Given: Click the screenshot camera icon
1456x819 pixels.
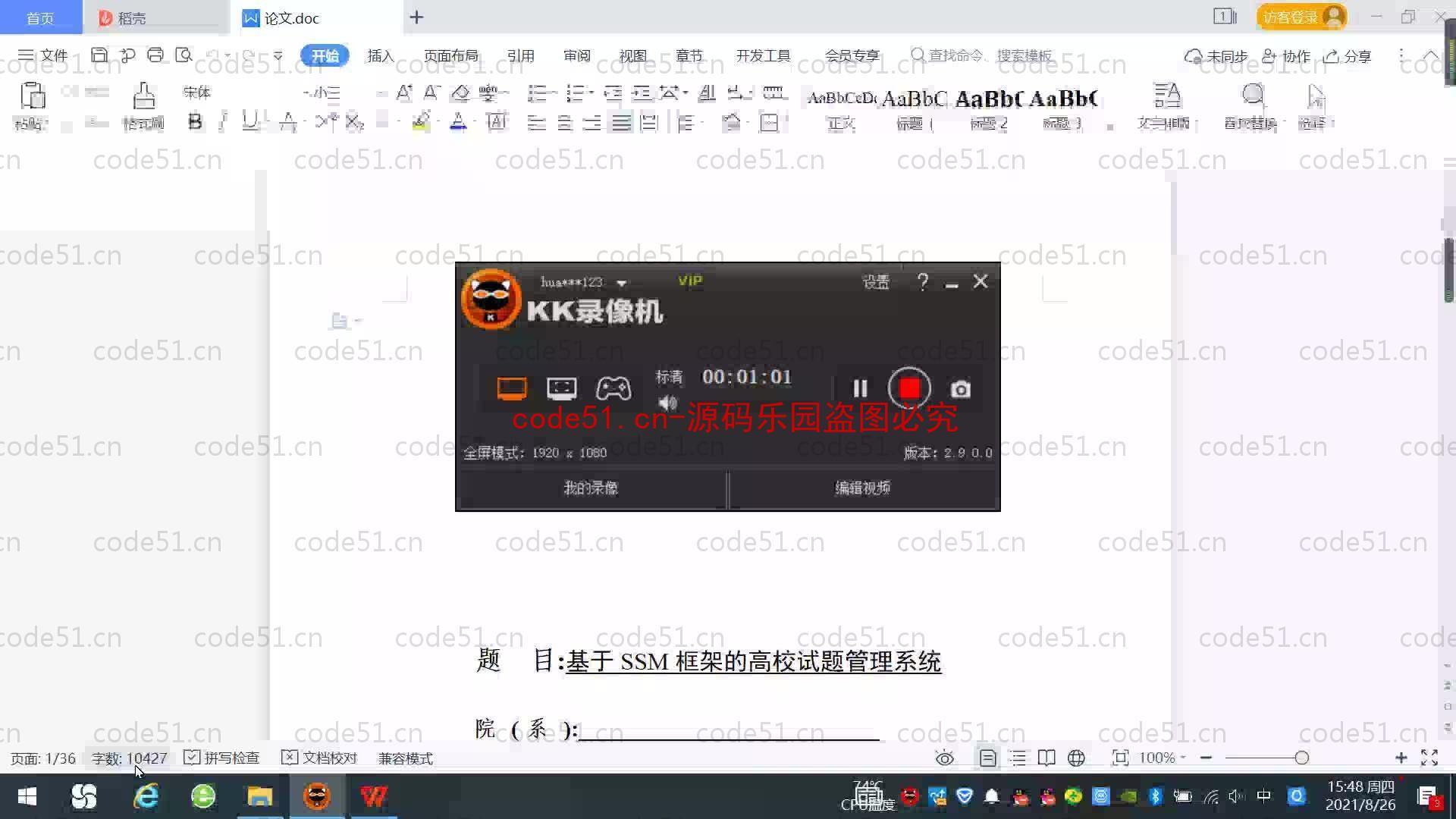Looking at the screenshot, I should coord(959,389).
